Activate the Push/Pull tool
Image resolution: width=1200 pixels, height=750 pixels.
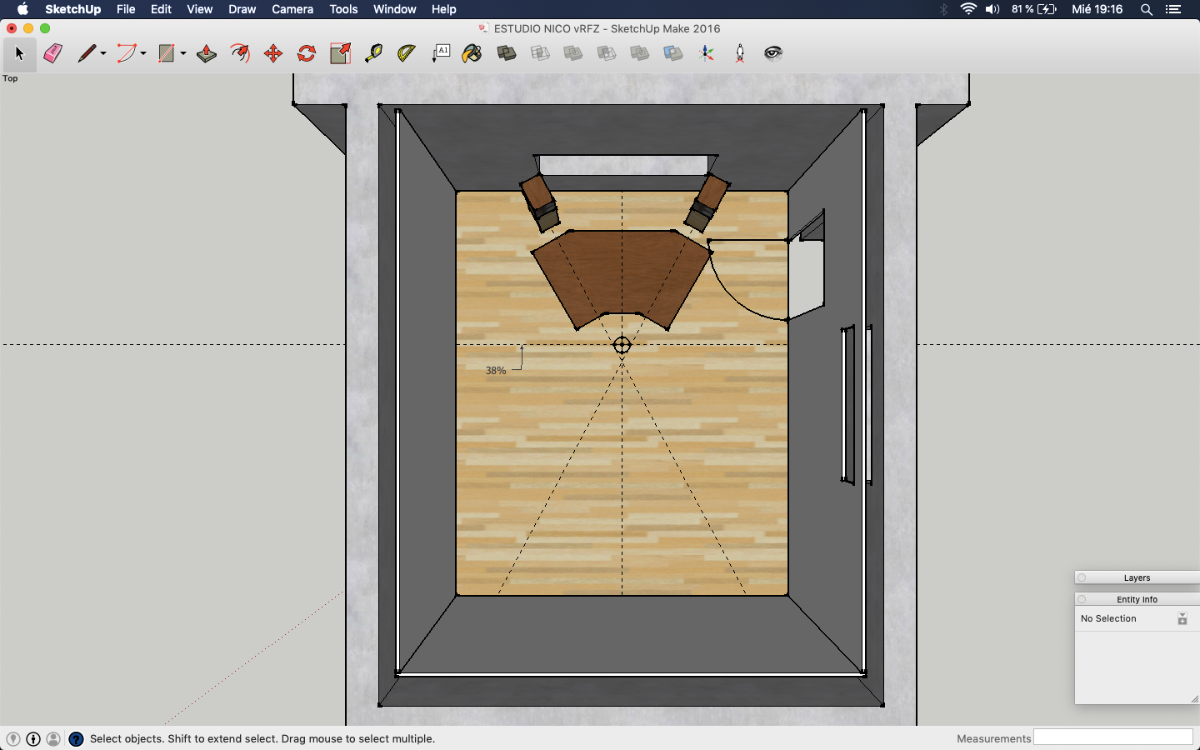click(x=207, y=53)
